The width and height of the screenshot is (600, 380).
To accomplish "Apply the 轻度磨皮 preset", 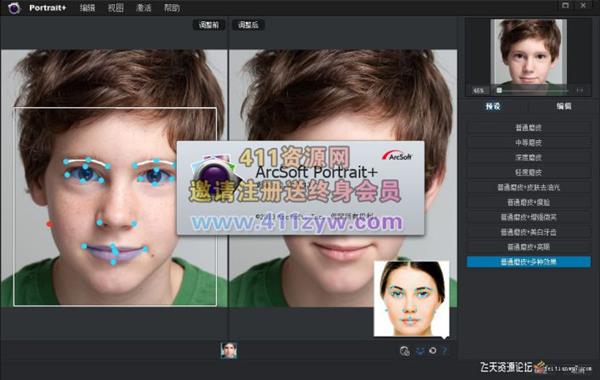I will click(x=528, y=172).
